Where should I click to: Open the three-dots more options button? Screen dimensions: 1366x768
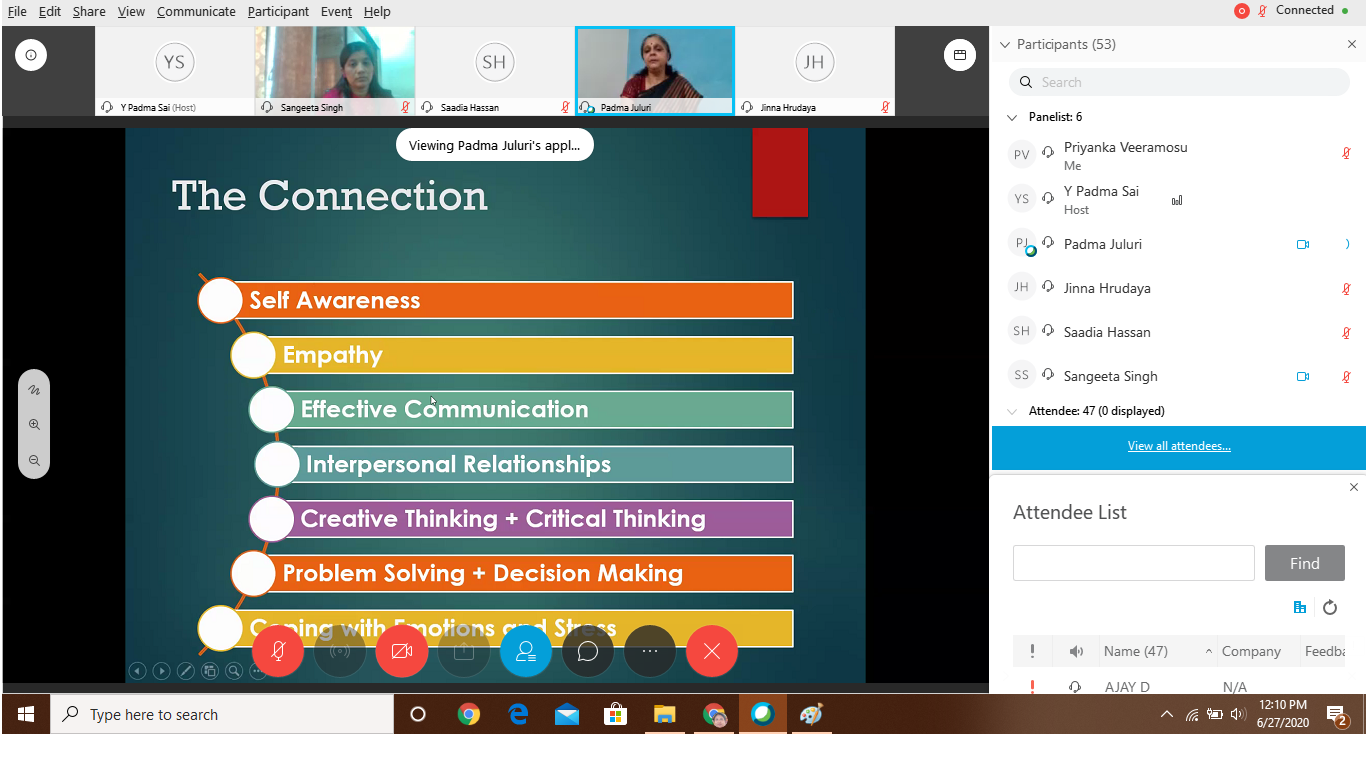pyautogui.click(x=650, y=651)
